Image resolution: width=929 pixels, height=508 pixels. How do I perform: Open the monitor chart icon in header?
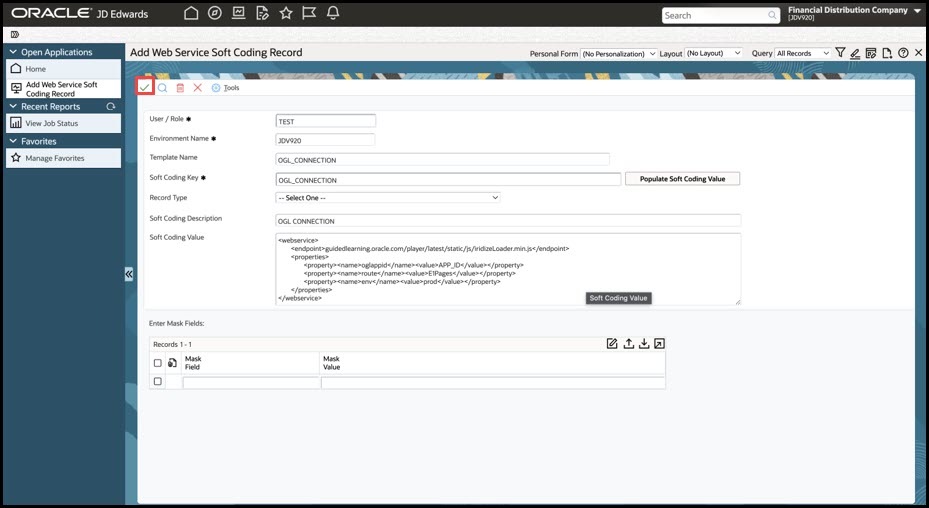tap(239, 13)
